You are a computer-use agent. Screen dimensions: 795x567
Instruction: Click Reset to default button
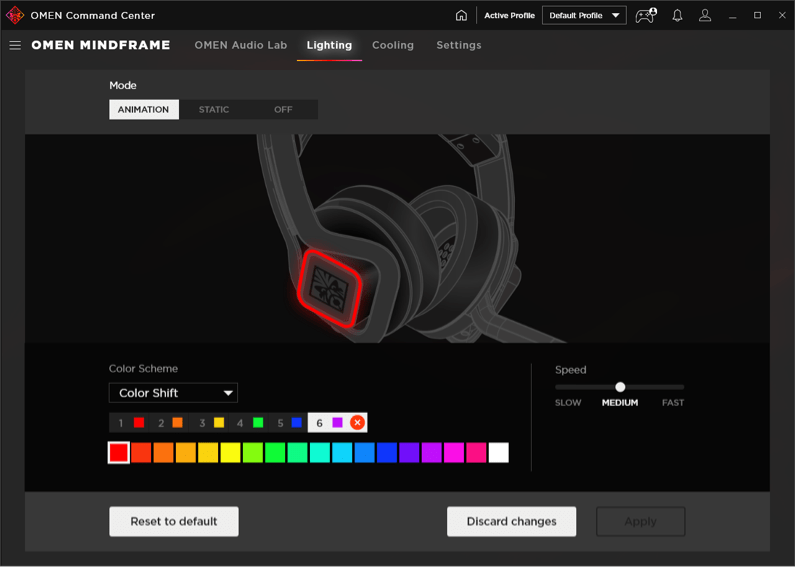tap(174, 521)
